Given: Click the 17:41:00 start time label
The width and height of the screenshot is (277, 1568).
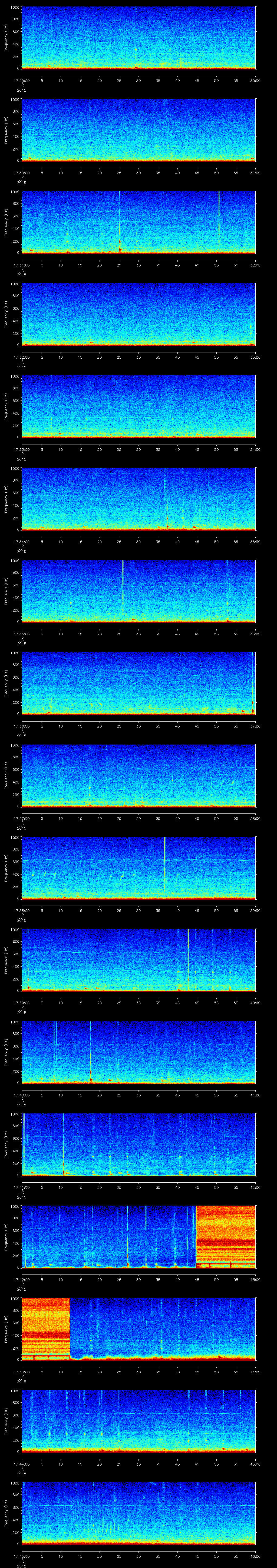Looking at the screenshot, I should pos(21,1187).
